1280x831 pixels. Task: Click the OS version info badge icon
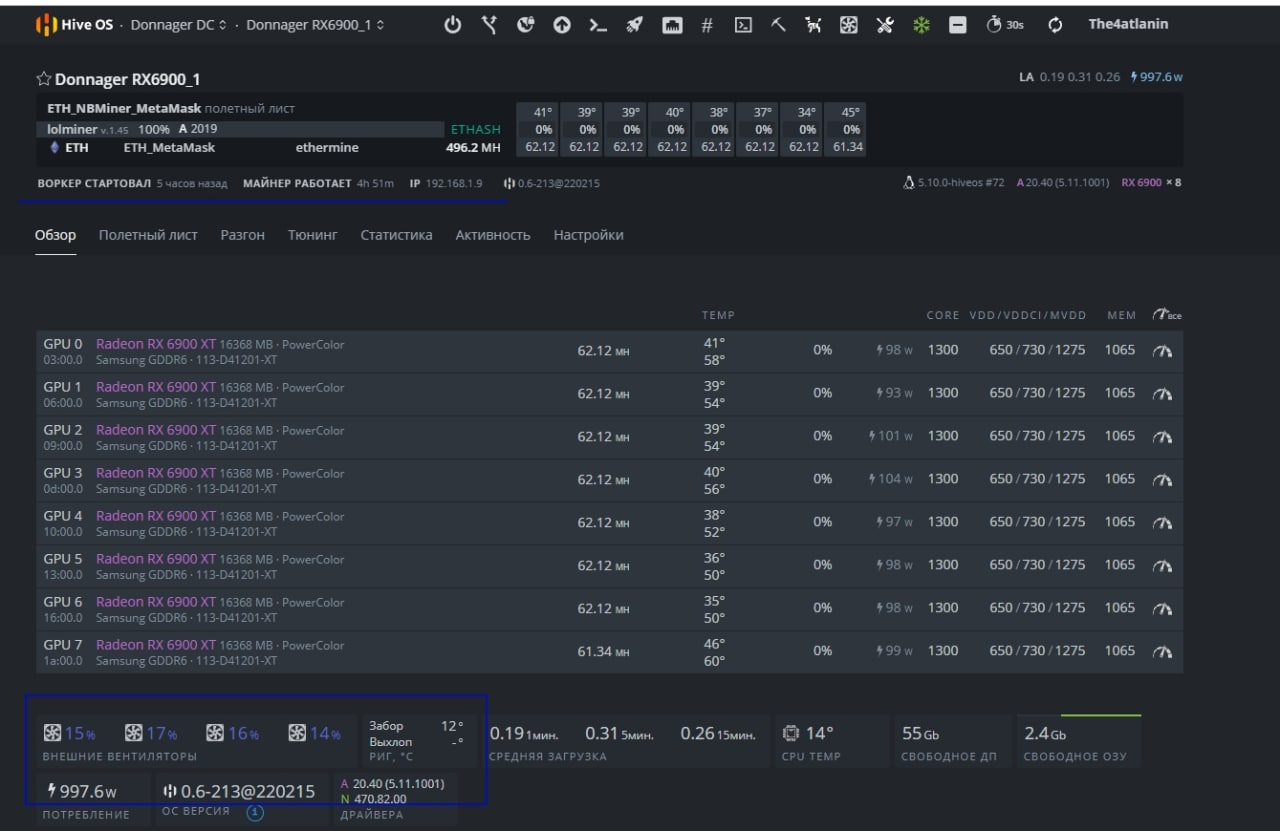coord(255,813)
